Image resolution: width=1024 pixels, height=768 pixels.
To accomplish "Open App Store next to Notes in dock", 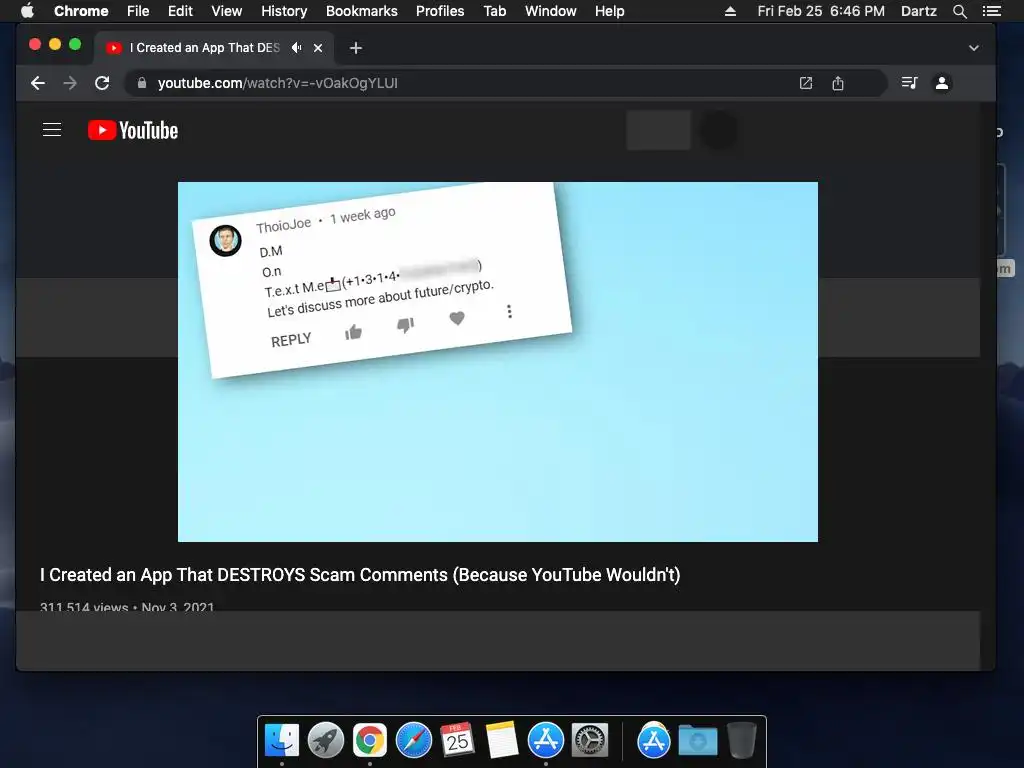I will click(546, 741).
